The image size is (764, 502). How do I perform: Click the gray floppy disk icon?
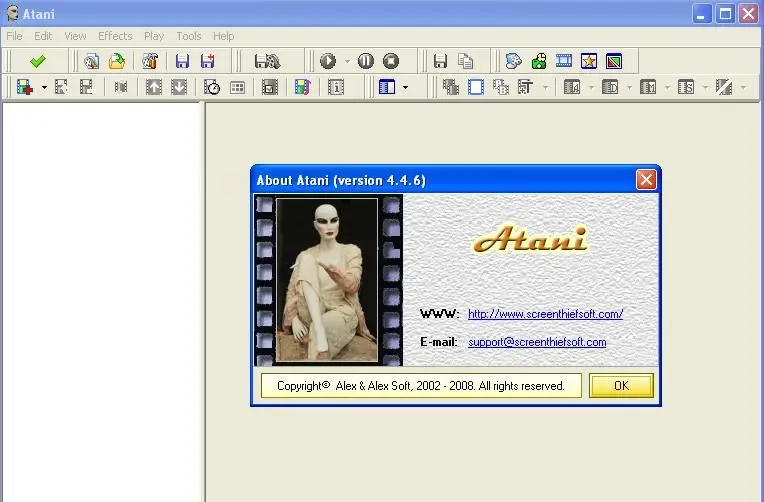click(440, 61)
